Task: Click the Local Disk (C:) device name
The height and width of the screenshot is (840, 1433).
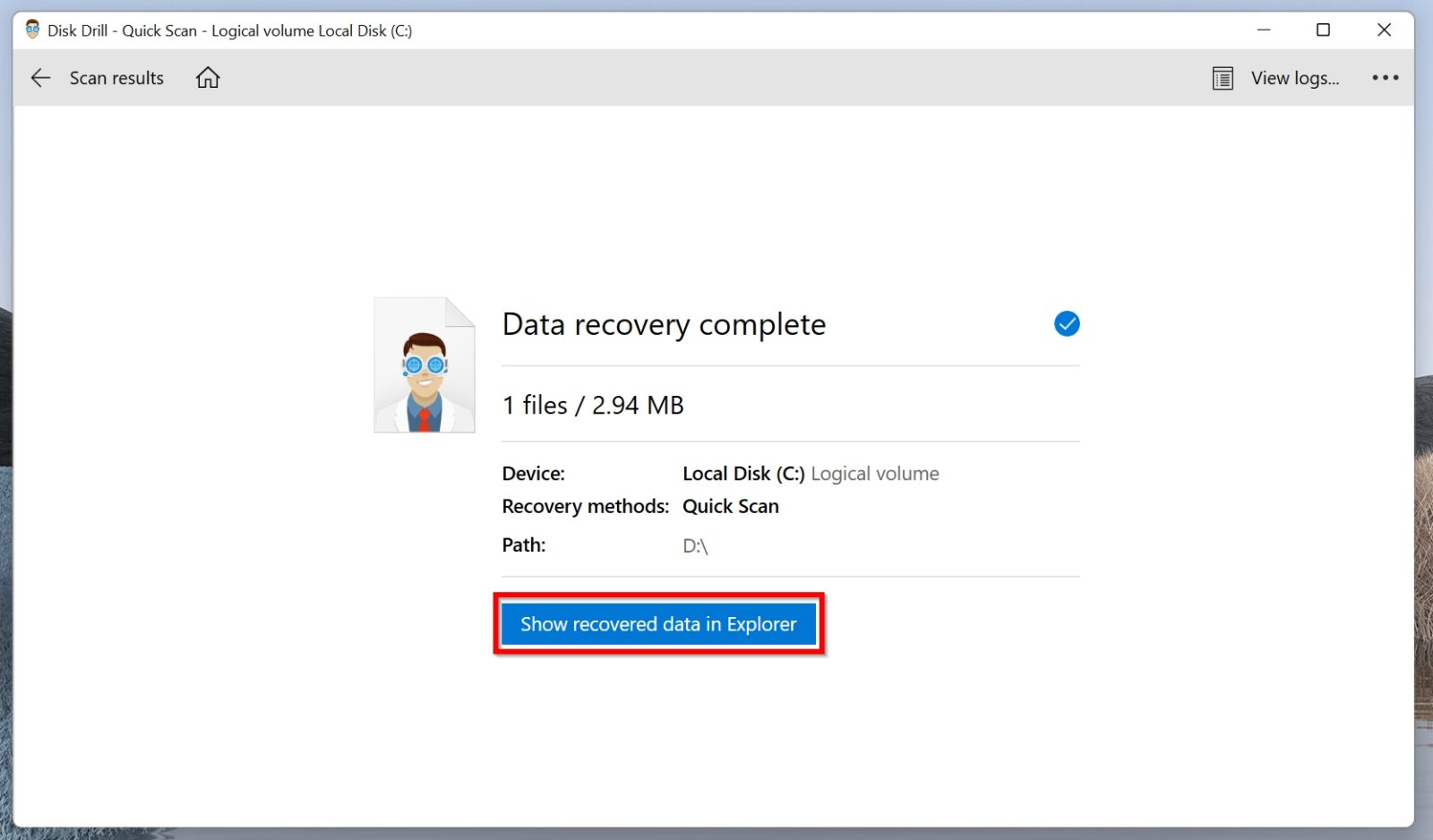Action: tap(742, 473)
